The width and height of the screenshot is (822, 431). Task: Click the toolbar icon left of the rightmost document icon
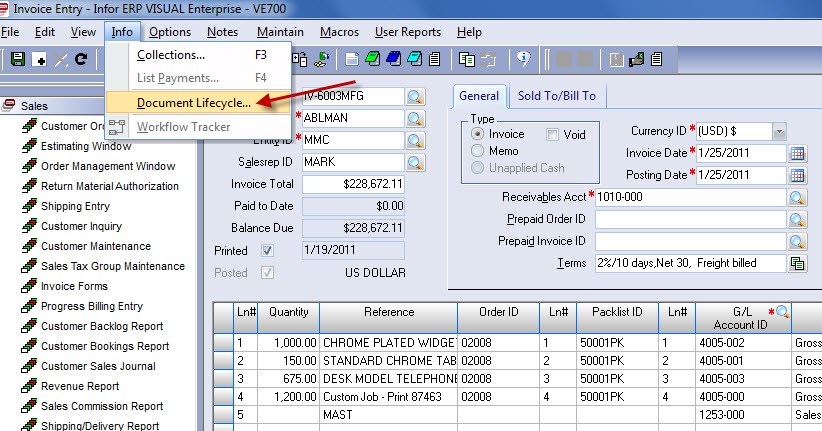click(x=636, y=59)
